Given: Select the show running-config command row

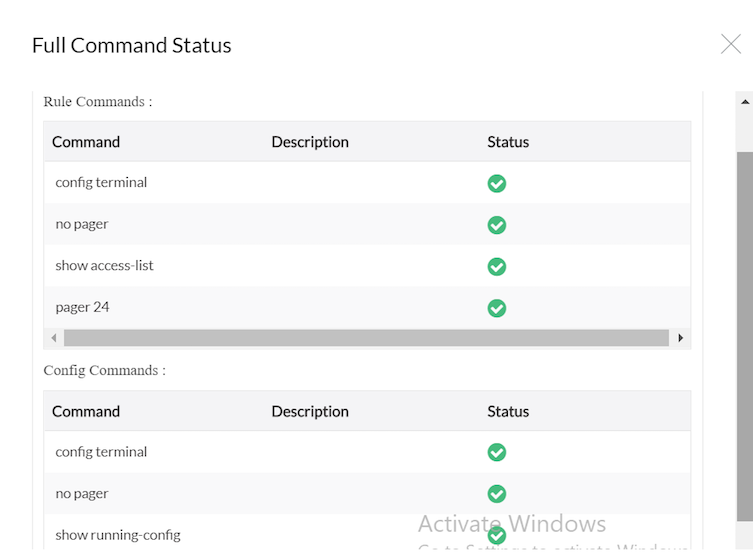Looking at the screenshot, I should tap(118, 535).
